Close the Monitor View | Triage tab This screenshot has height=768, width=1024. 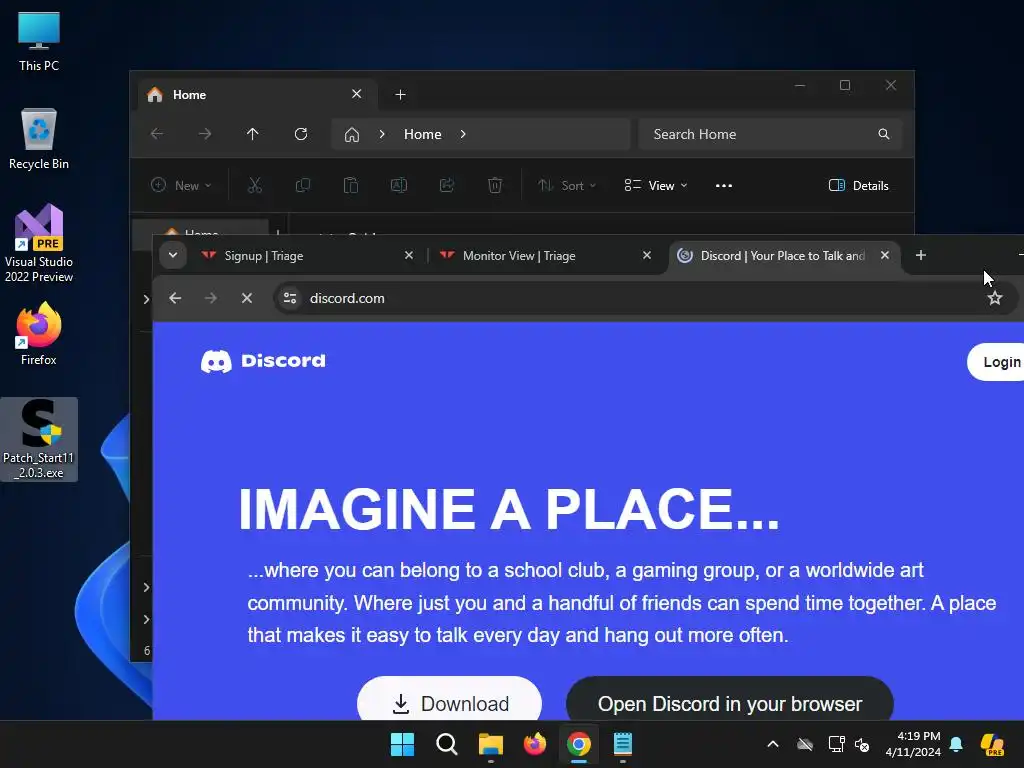pyautogui.click(x=647, y=255)
